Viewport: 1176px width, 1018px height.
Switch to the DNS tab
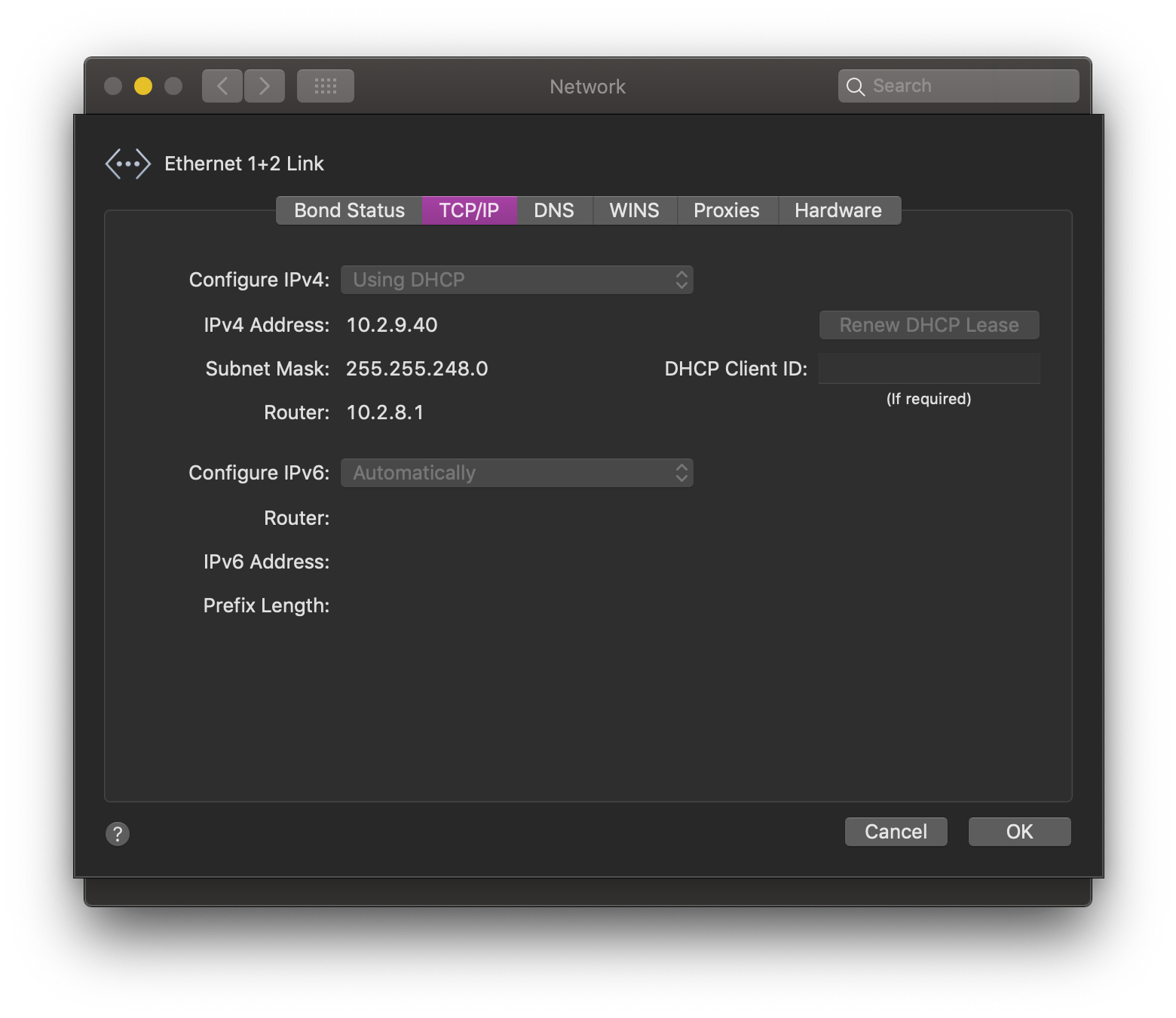[554, 210]
